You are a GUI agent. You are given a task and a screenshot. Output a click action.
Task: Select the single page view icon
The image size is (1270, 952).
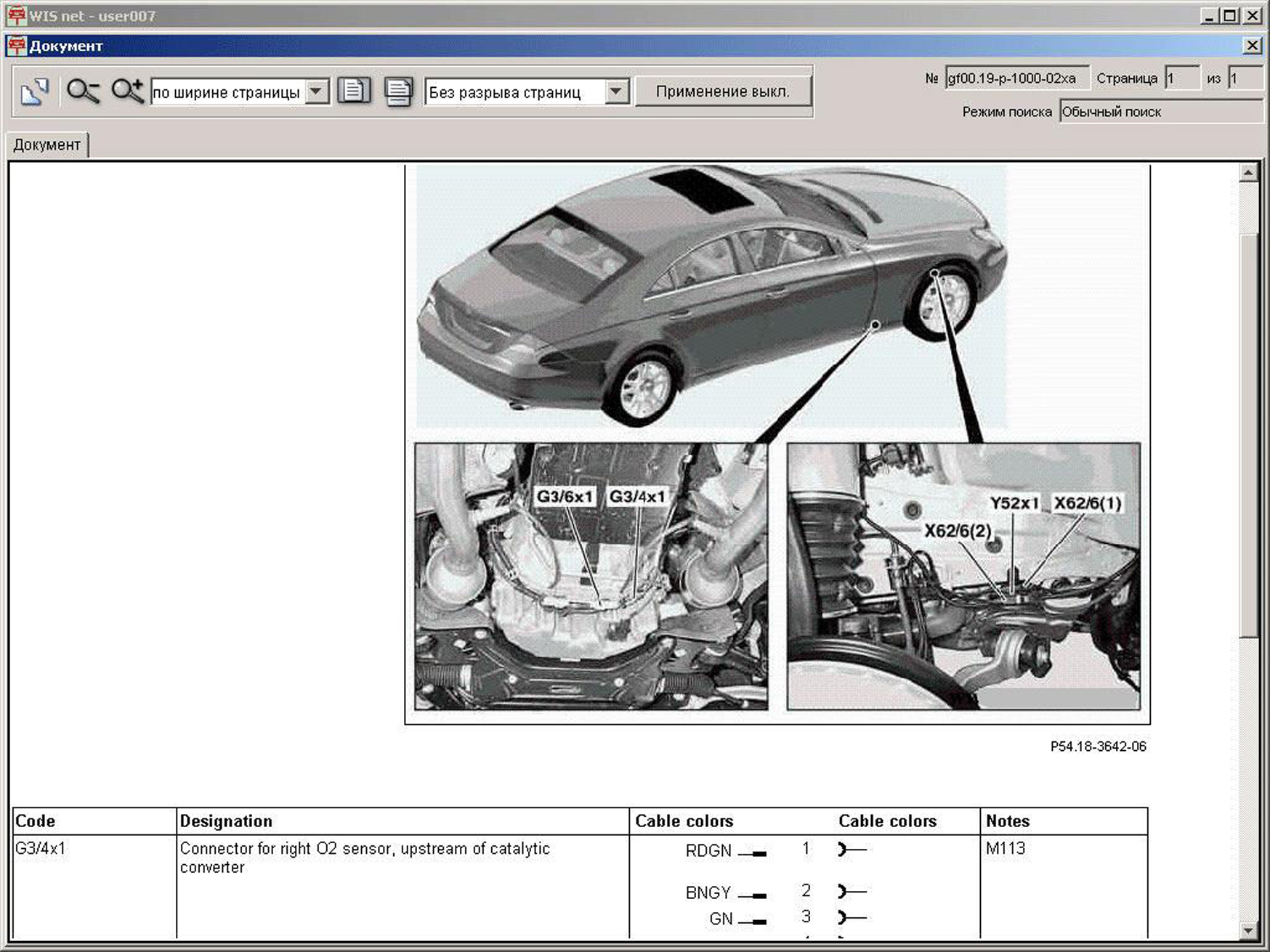pyautogui.click(x=354, y=91)
